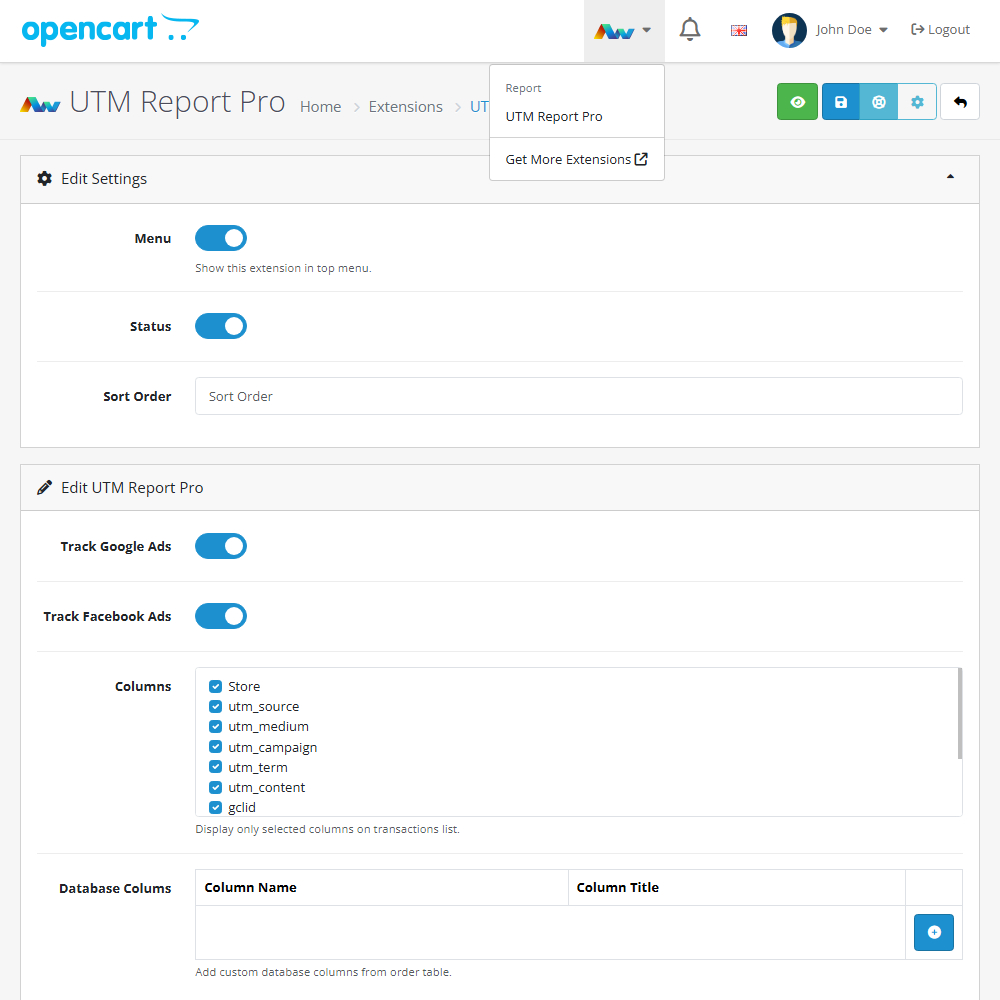Select UTM Report Pro from the menu

(x=554, y=116)
